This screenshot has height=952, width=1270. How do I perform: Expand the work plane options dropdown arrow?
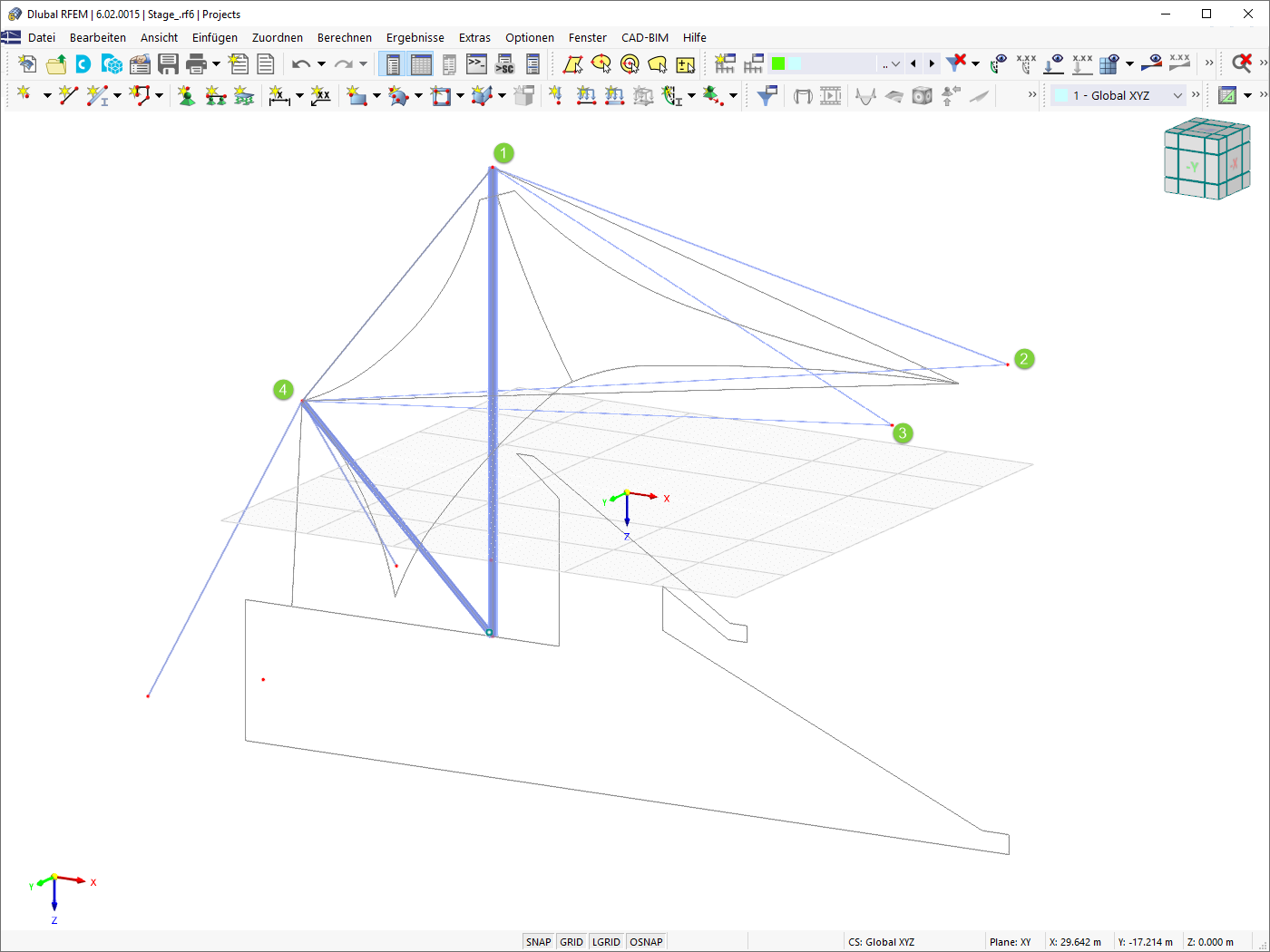(x=1247, y=95)
